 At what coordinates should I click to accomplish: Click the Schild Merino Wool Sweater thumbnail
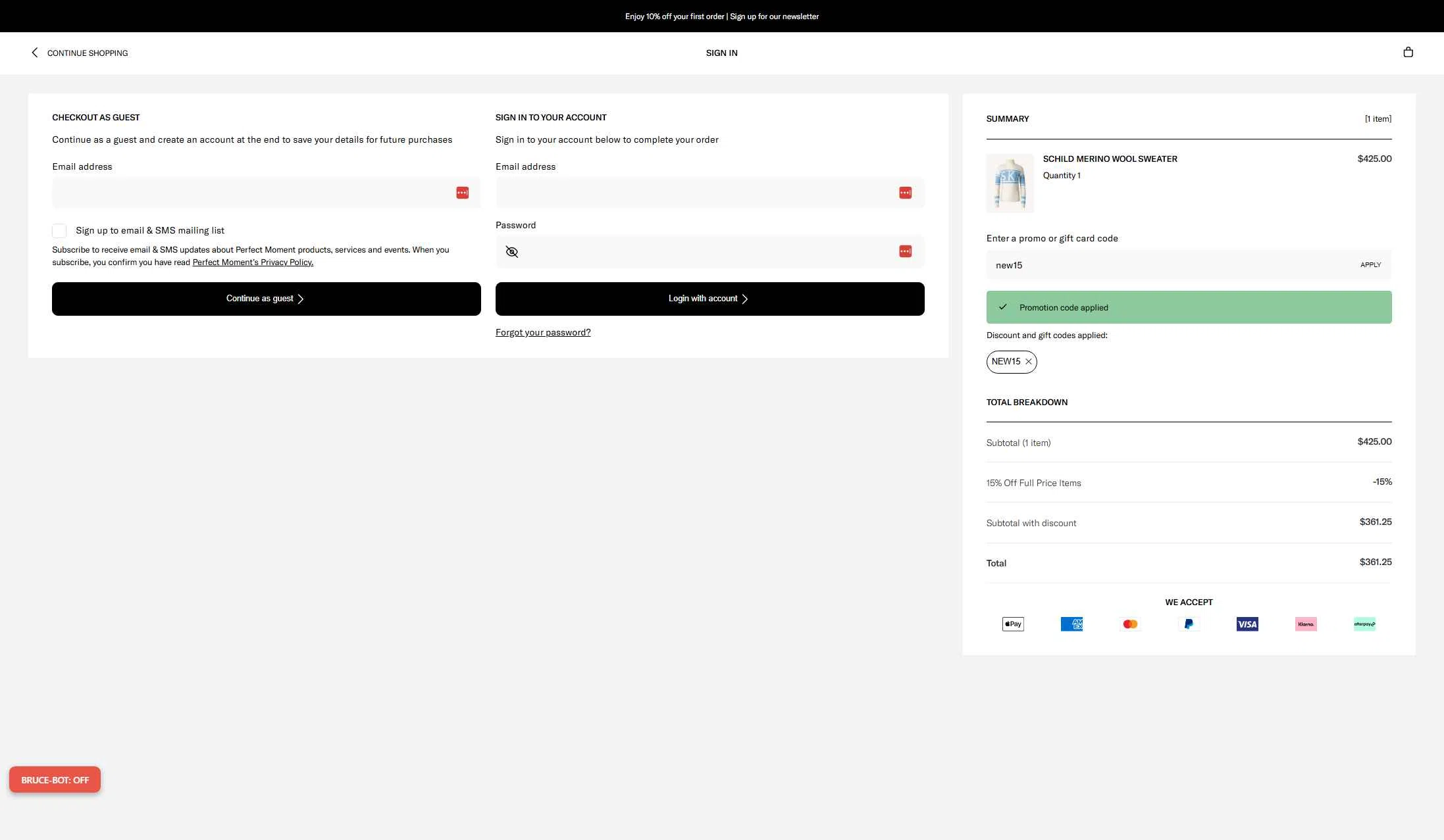(x=1010, y=184)
